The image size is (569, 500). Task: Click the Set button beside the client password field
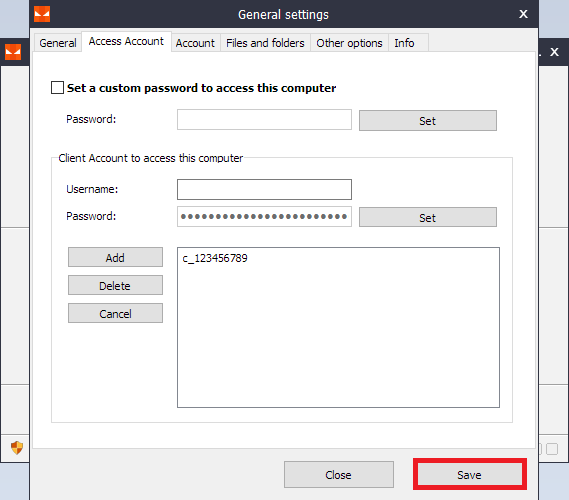point(427,217)
